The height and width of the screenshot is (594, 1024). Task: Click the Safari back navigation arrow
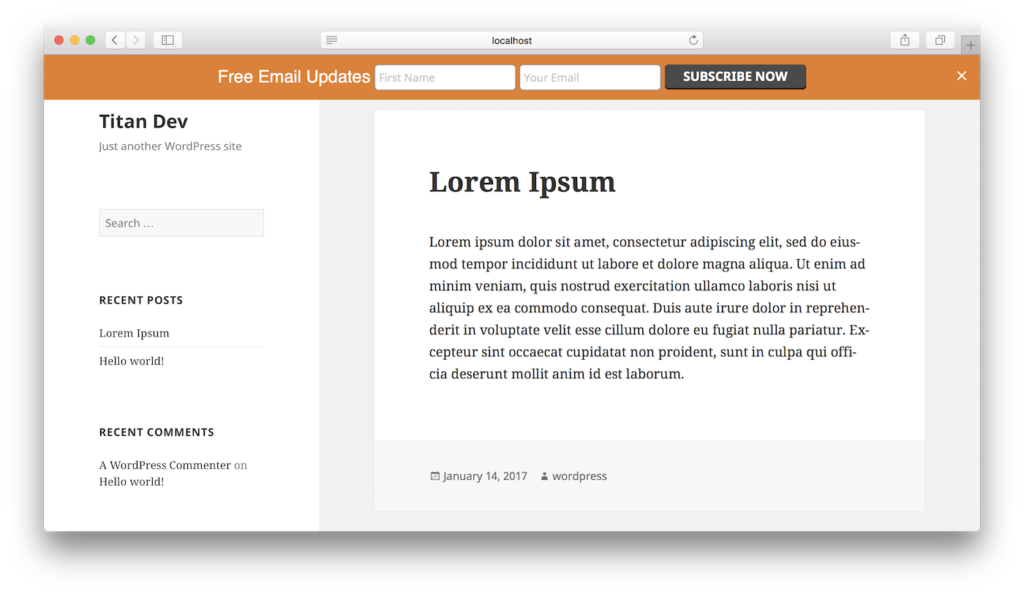point(115,40)
